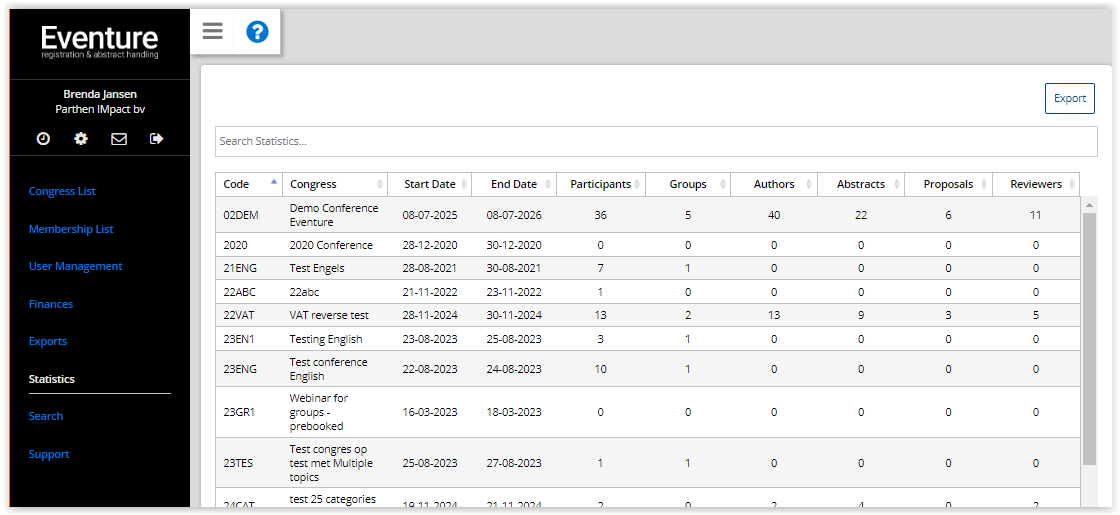
Task: Click reviewers value 11
Action: coord(1036,215)
